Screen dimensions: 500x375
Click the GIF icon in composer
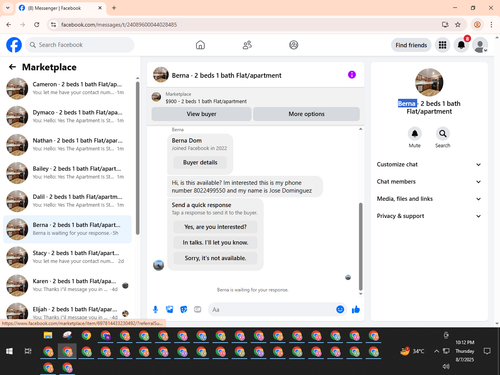198,310
